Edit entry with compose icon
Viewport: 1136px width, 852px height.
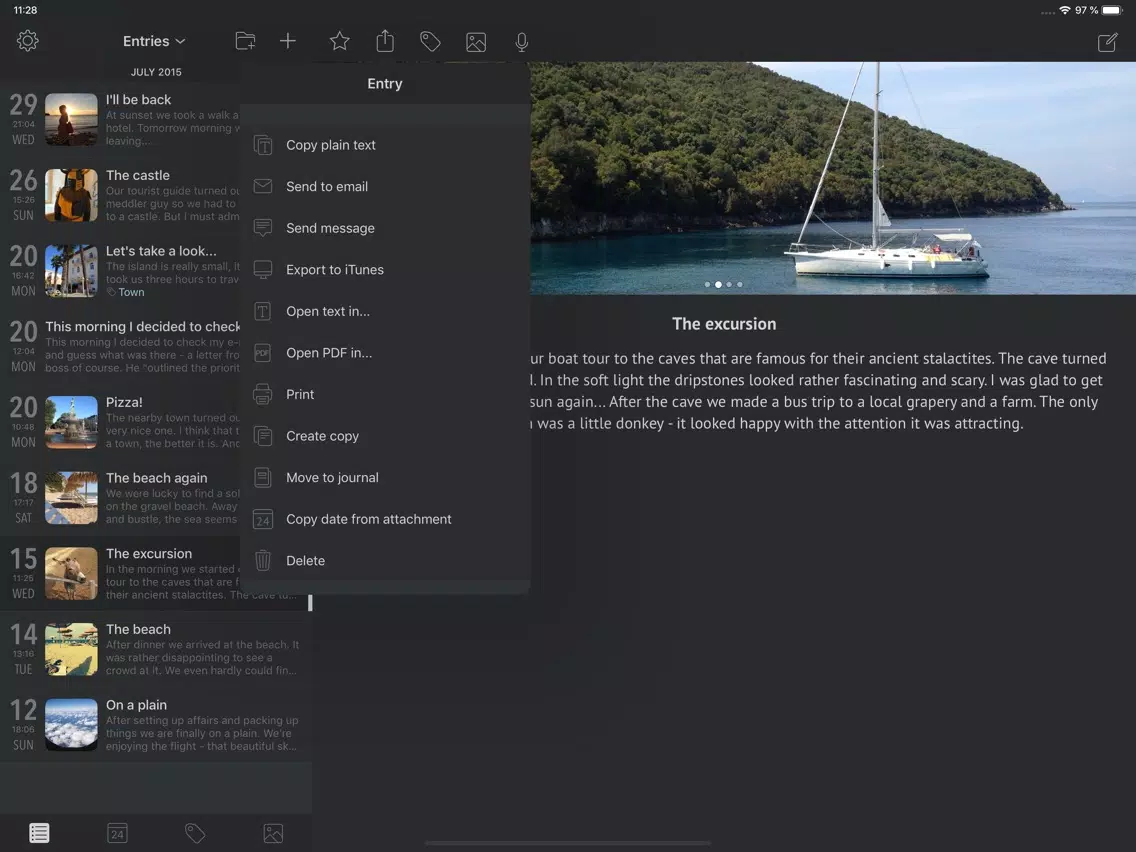point(1107,42)
